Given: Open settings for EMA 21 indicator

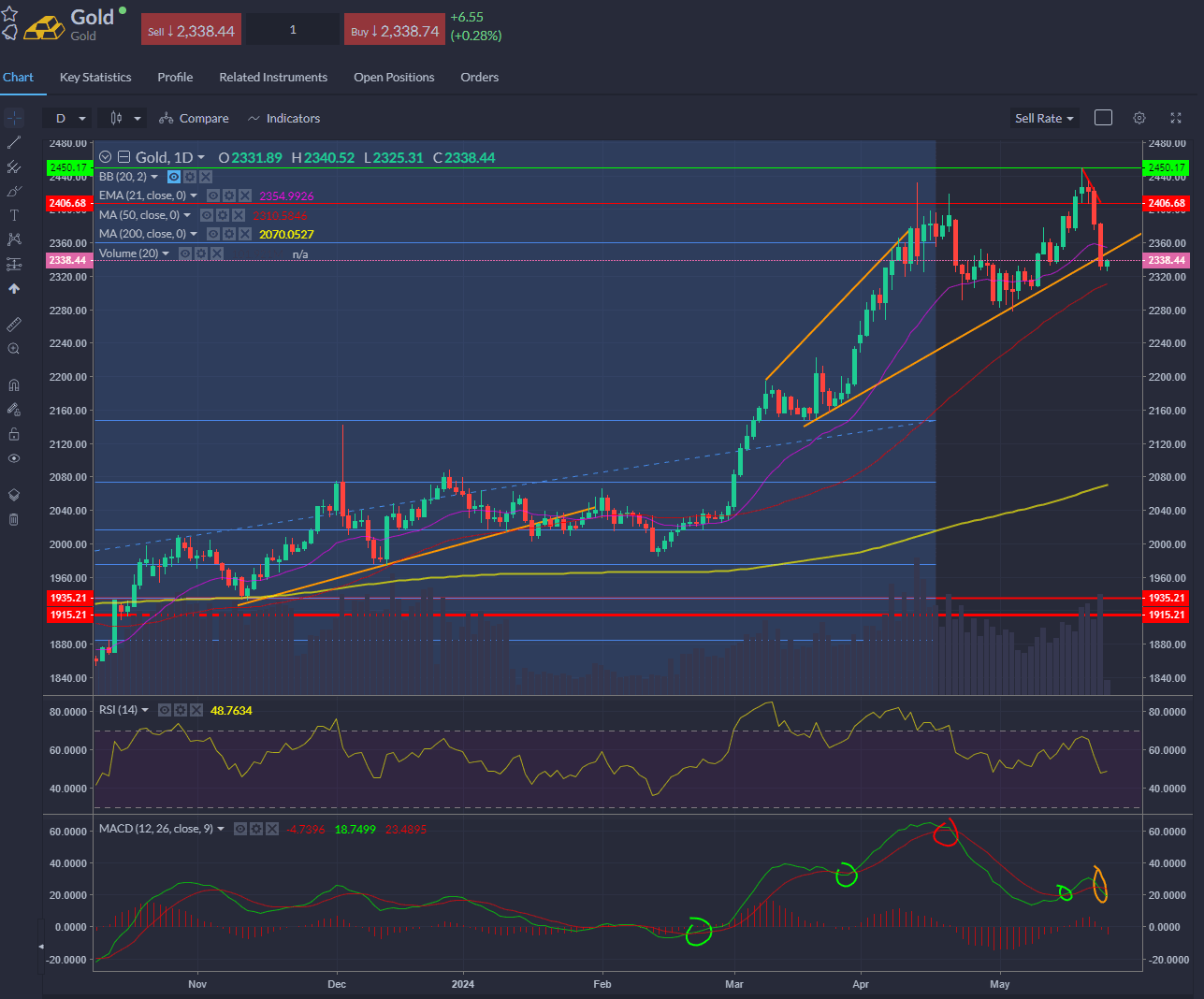Looking at the screenshot, I should click(229, 195).
